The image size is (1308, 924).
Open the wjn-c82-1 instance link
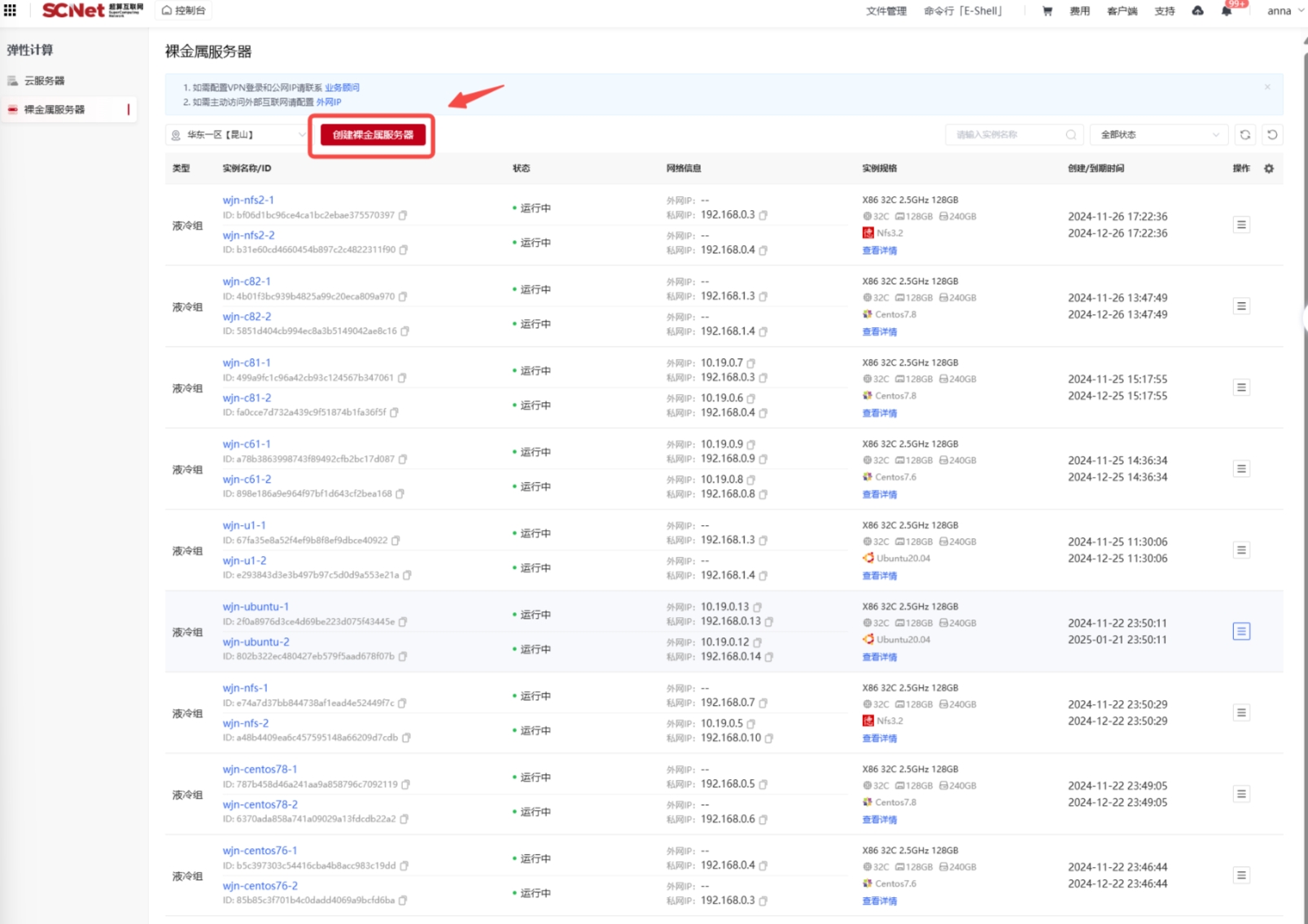click(x=247, y=282)
